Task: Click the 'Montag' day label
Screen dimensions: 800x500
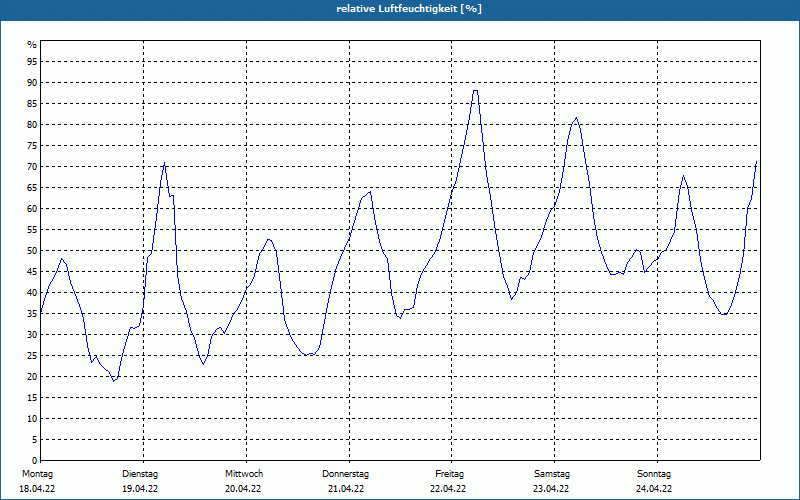Action: (x=37, y=474)
